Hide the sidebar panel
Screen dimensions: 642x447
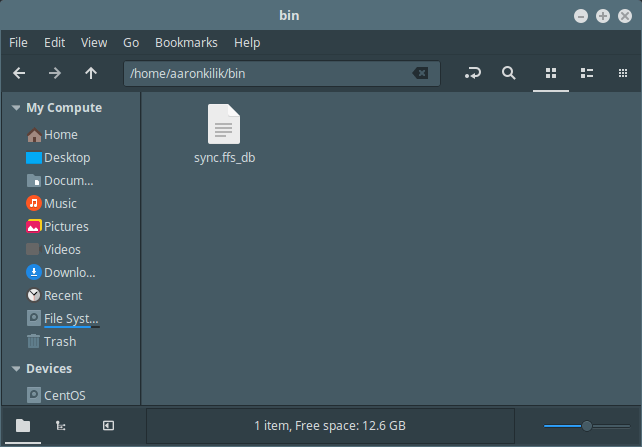point(108,425)
